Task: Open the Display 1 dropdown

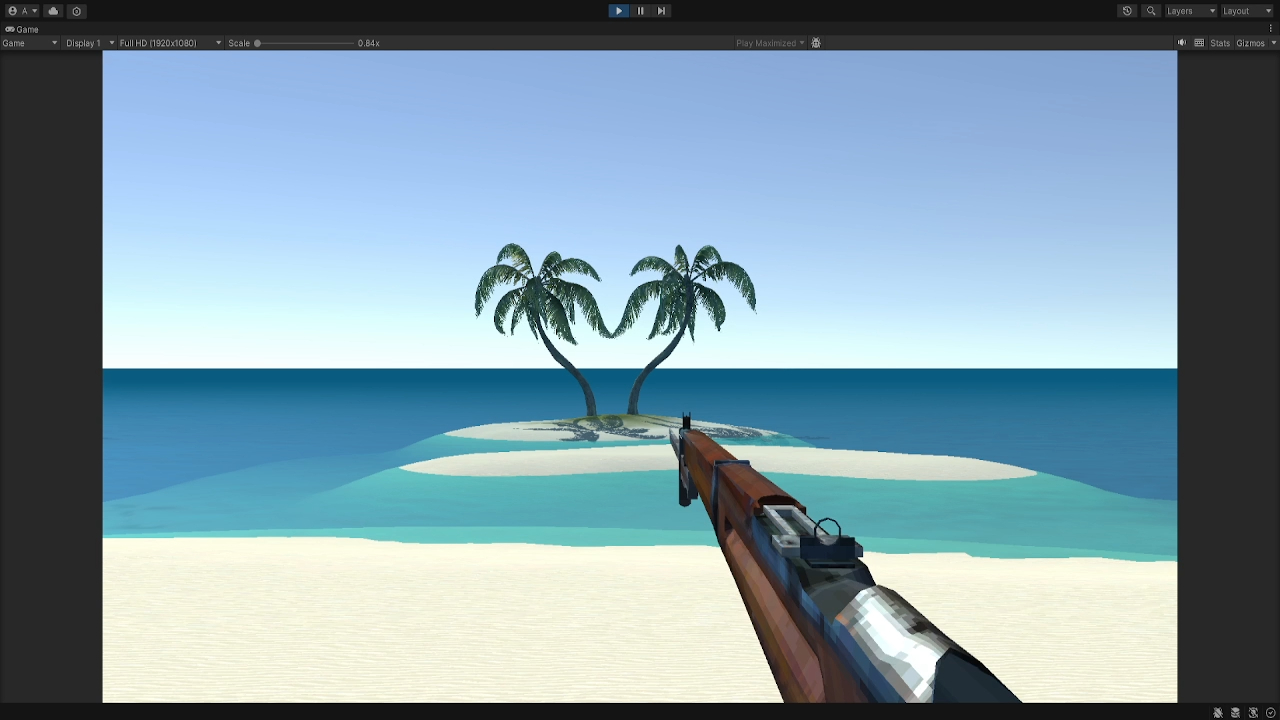Action: coord(90,43)
